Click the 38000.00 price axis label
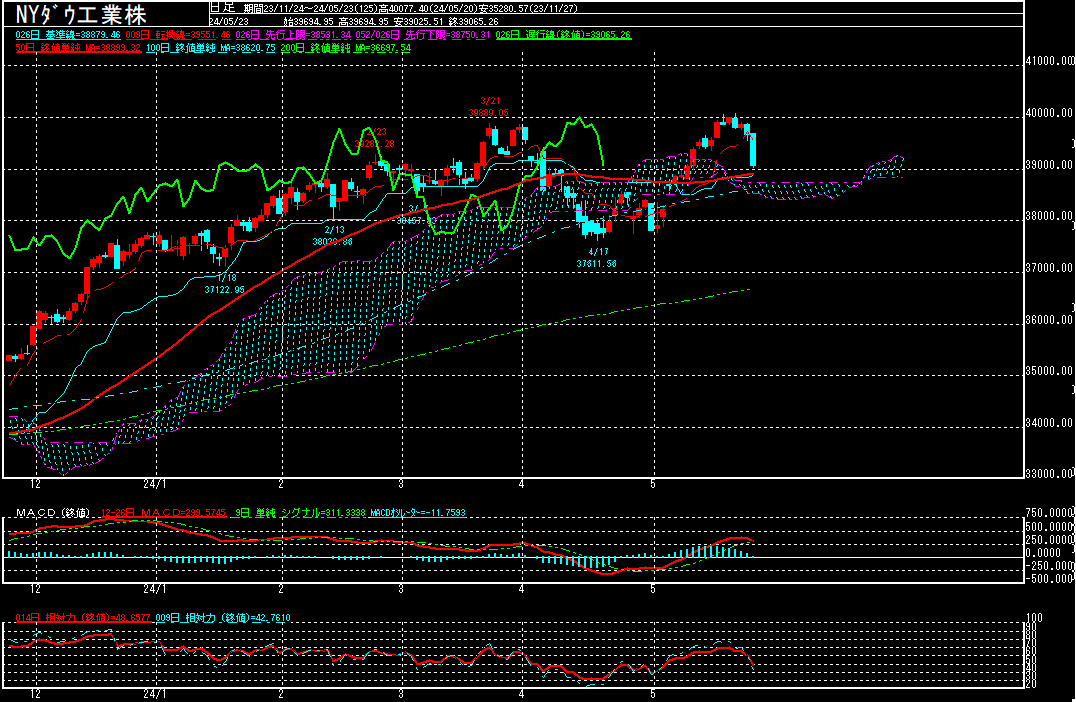1076x702 pixels. [x=1050, y=216]
